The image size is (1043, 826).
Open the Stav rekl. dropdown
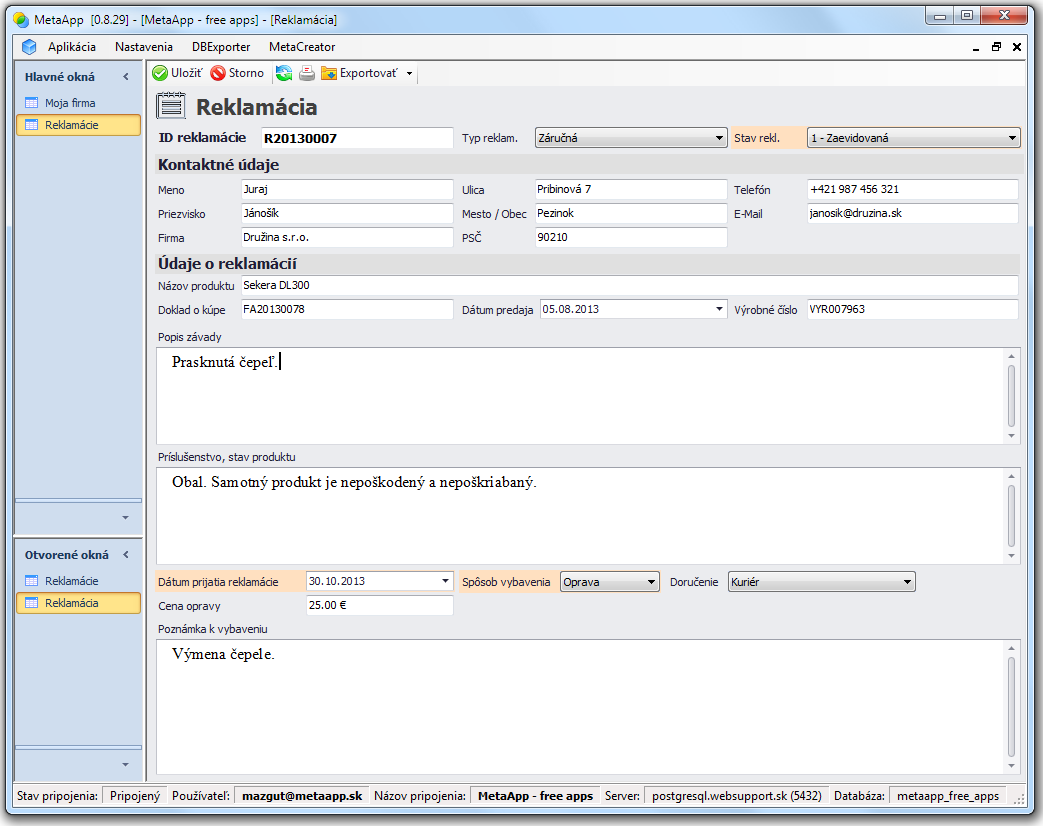pos(1012,138)
